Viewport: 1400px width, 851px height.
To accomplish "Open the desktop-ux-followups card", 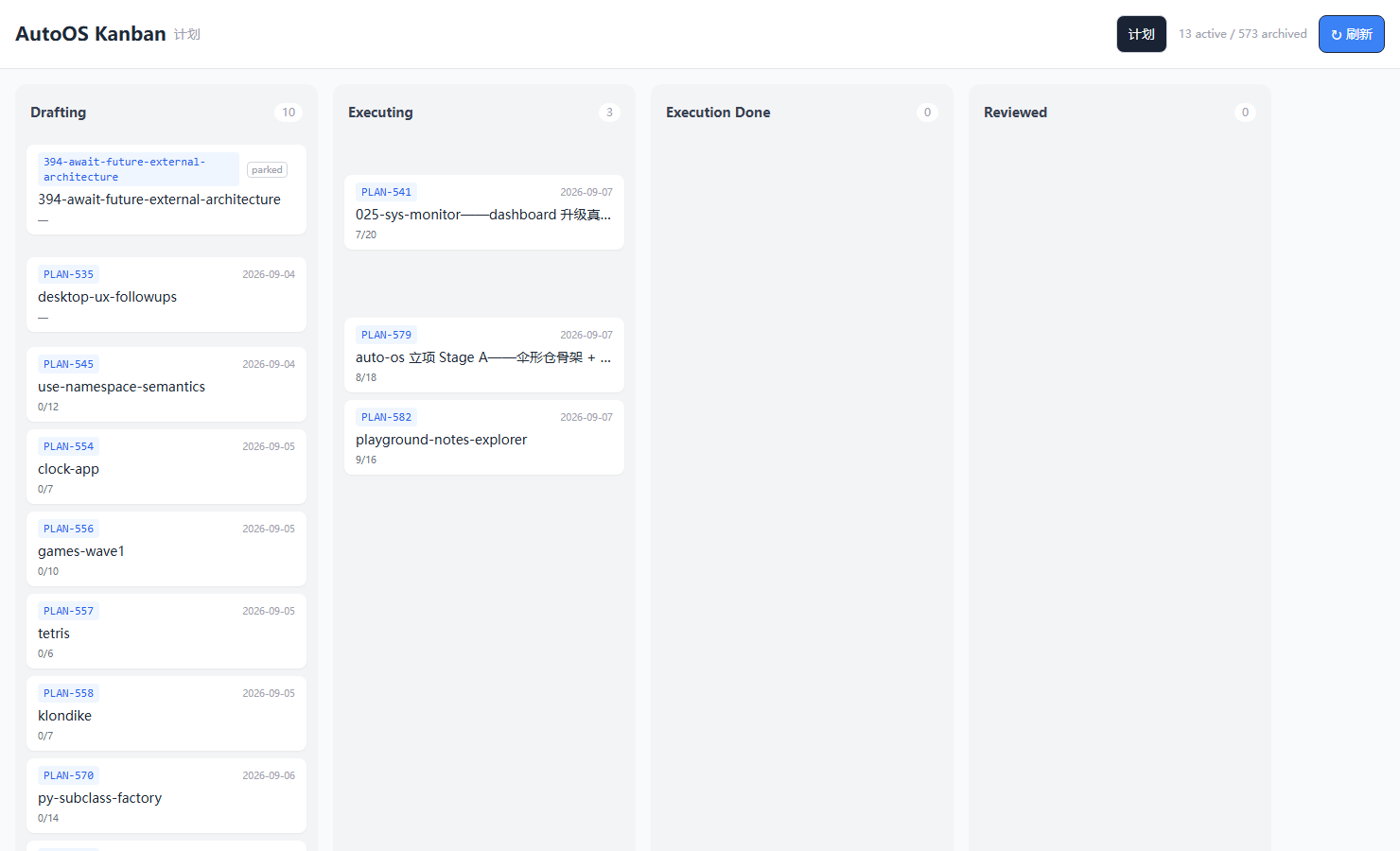I will 166,294.
